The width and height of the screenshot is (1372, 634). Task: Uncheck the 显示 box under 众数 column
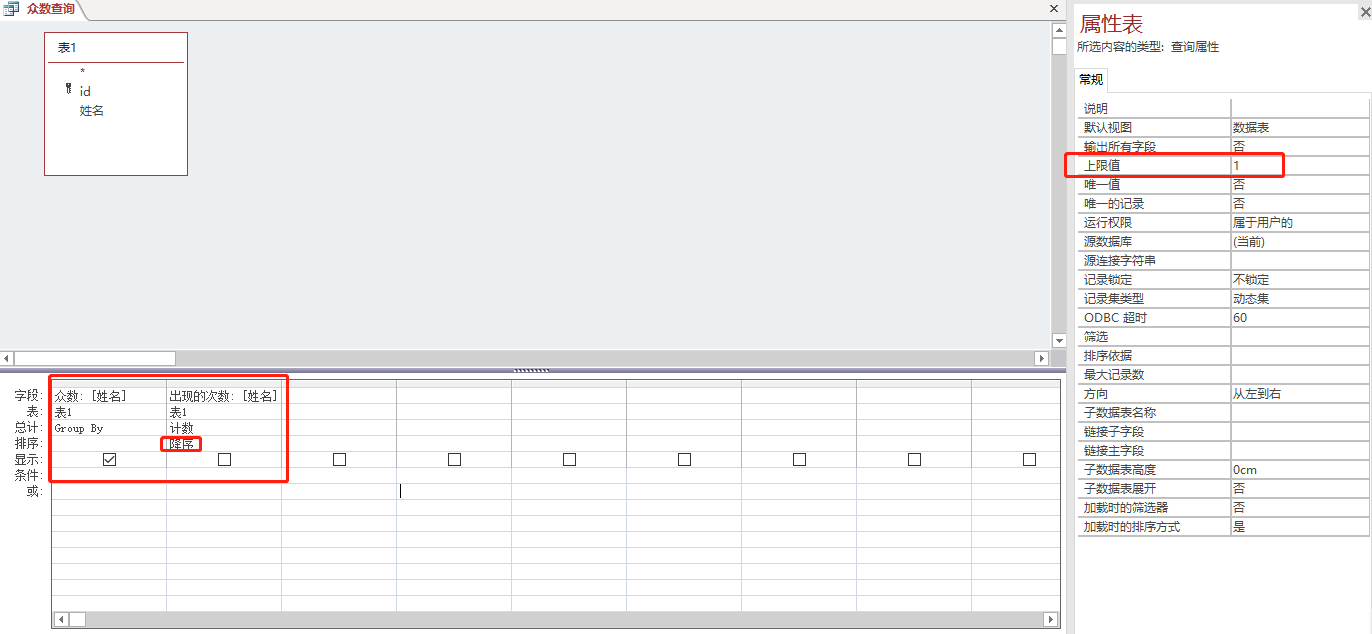[110, 459]
